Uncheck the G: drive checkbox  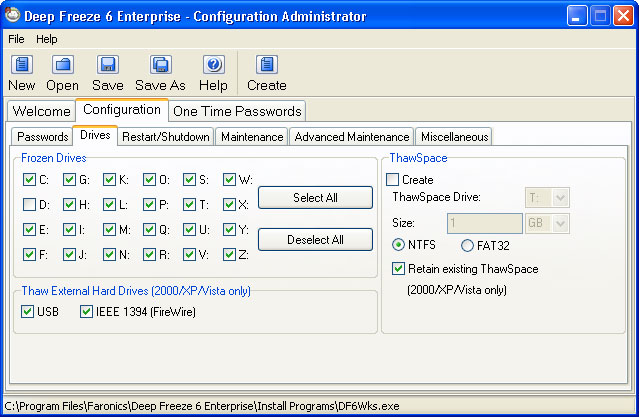(x=69, y=179)
